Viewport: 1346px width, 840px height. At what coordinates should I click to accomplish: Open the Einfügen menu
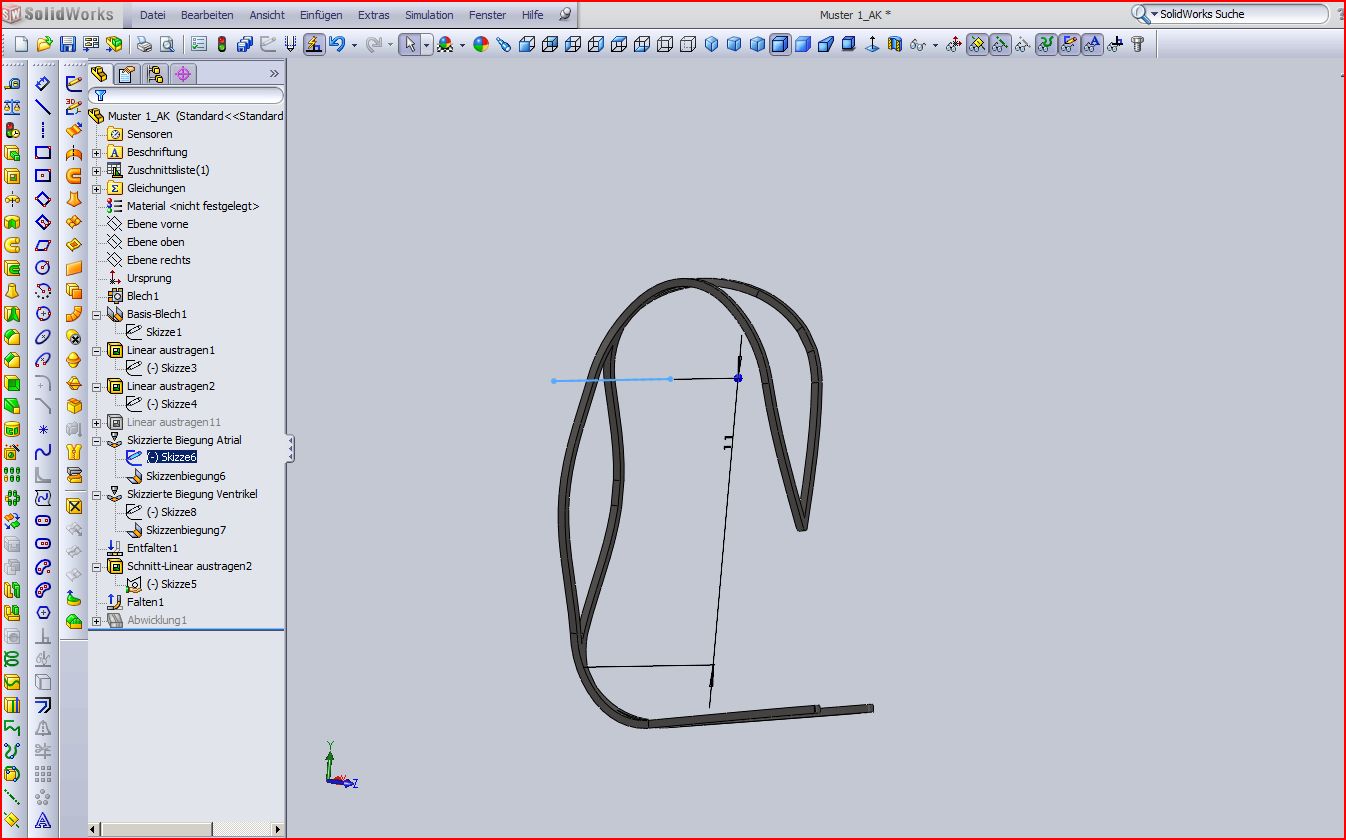pyautogui.click(x=320, y=15)
